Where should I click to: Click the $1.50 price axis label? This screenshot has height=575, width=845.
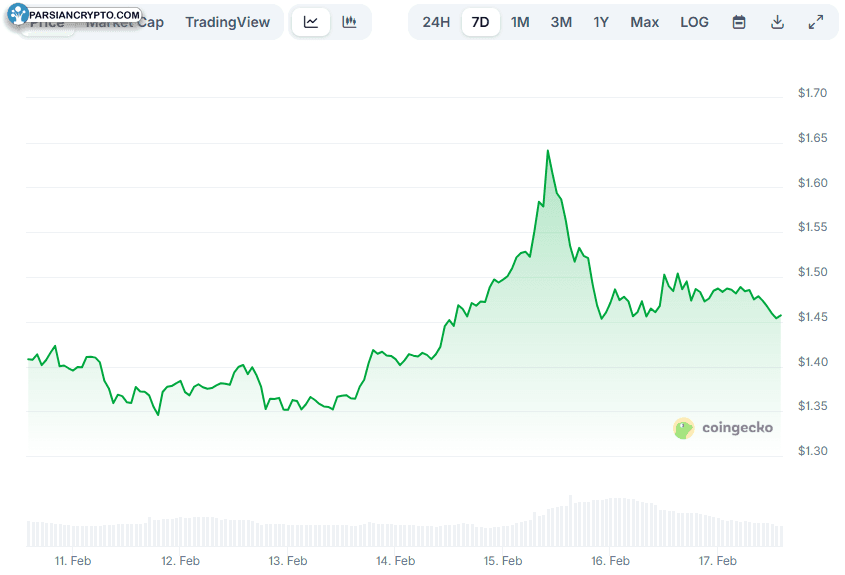point(812,272)
